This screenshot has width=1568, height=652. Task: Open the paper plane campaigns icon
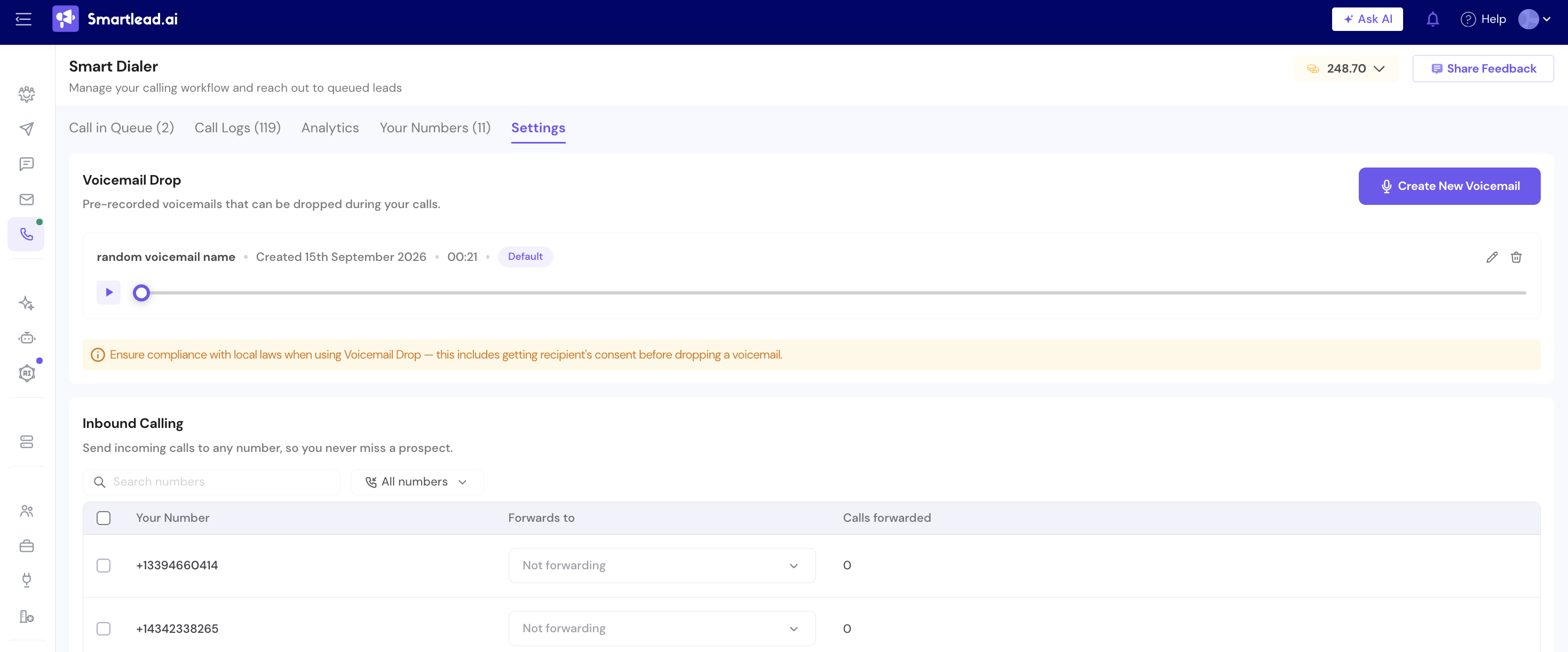click(26, 129)
